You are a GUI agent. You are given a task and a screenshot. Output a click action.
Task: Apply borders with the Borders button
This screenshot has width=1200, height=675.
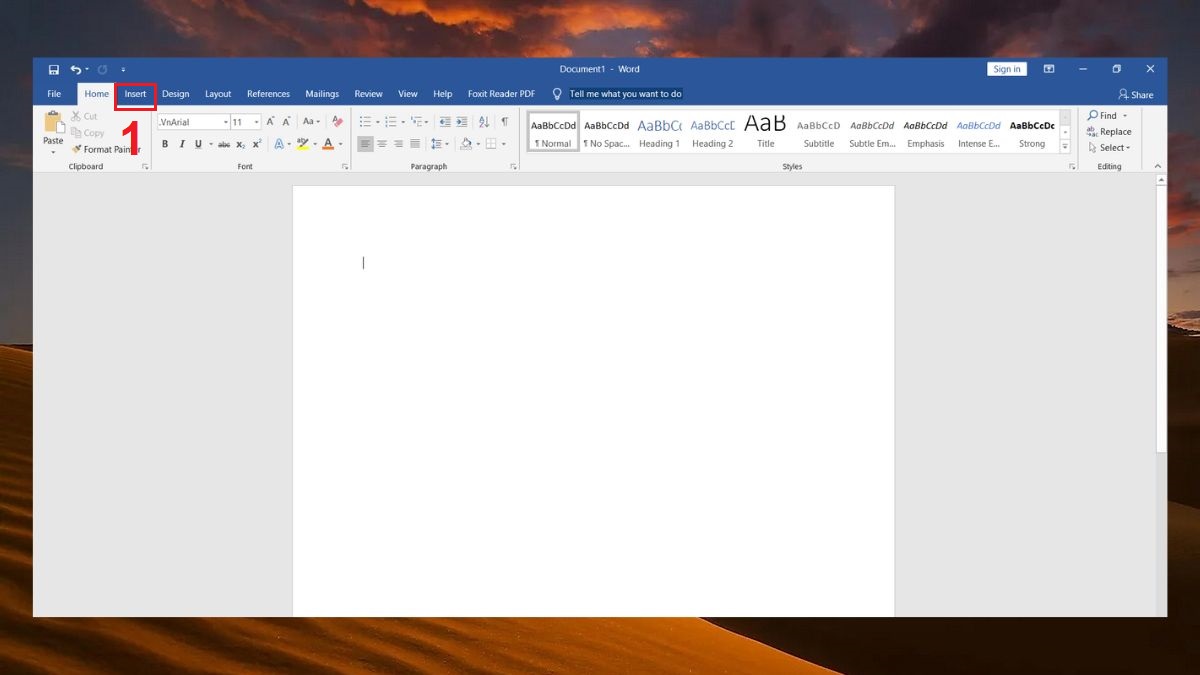click(x=491, y=144)
